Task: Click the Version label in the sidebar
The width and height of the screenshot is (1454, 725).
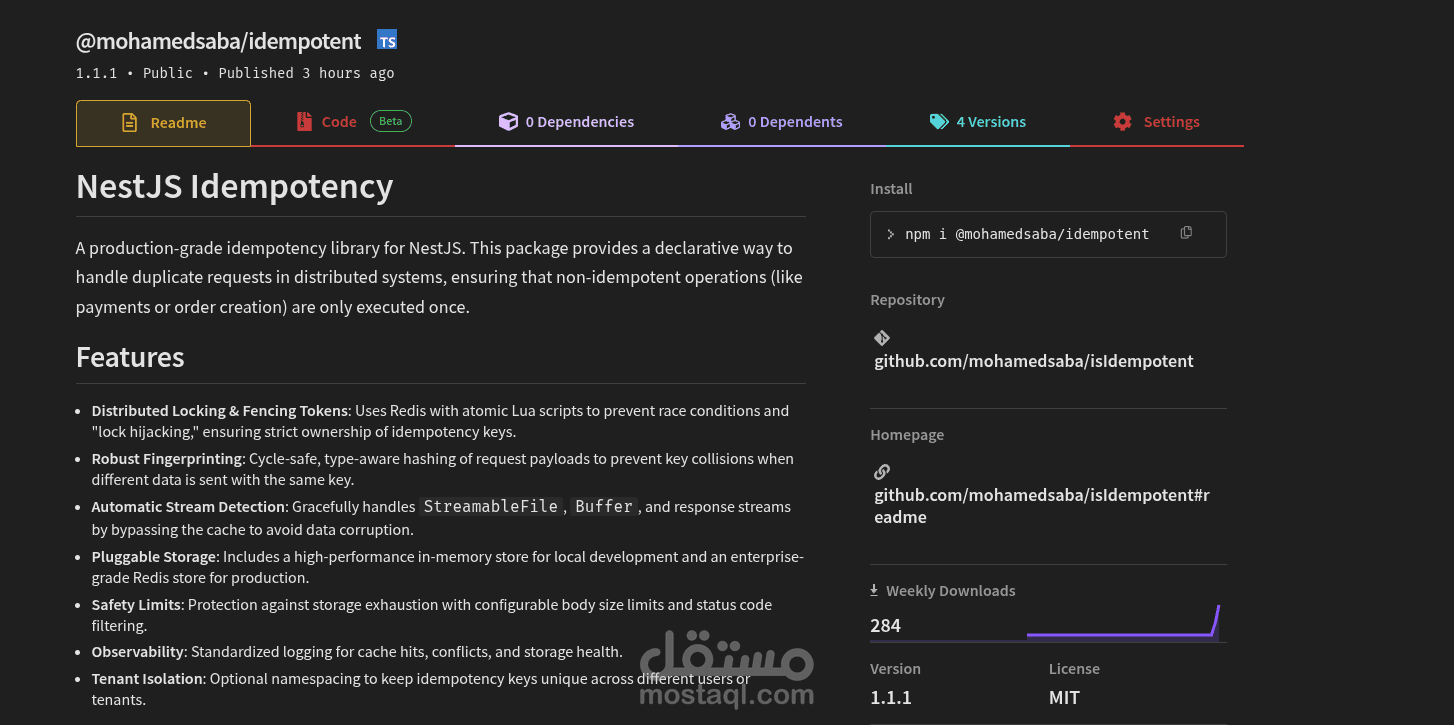Action: click(x=895, y=669)
